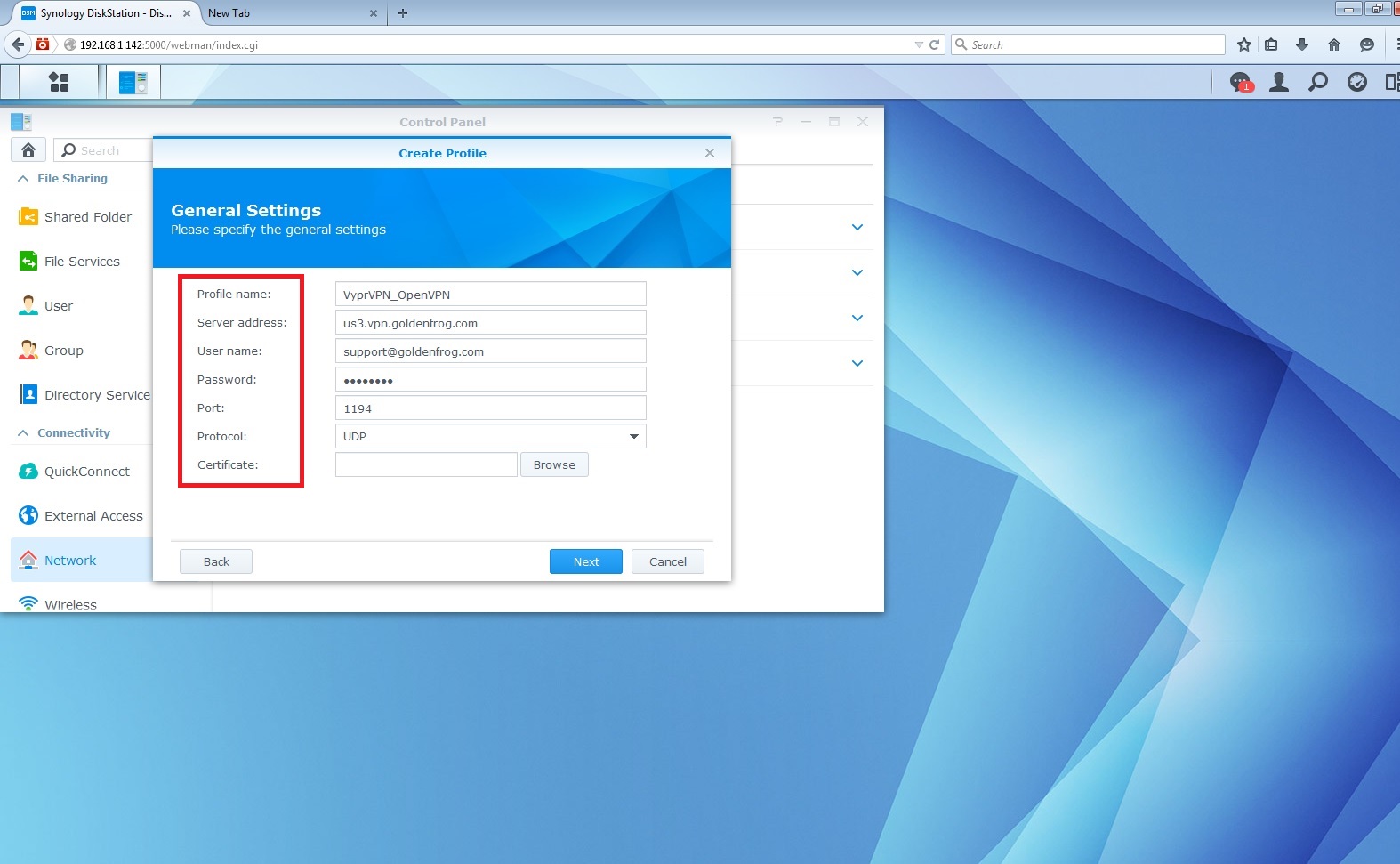This screenshot has height=864, width=1400.
Task: Open the Protocol dropdown set to UDP
Action: 490,437
